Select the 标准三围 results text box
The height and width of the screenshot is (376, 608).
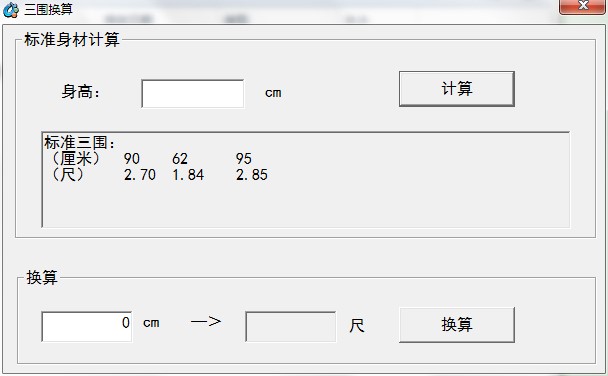click(306, 179)
